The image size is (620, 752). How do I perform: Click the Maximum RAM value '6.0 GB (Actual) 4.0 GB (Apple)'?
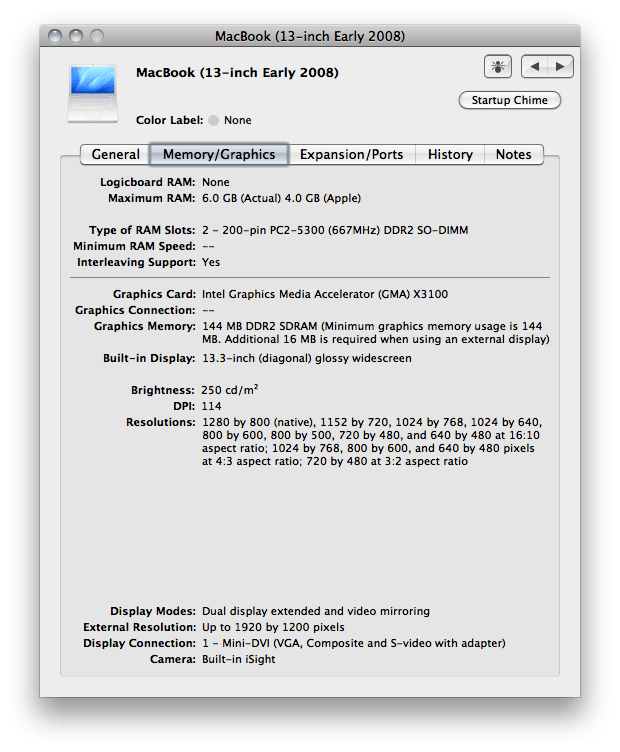(x=281, y=198)
